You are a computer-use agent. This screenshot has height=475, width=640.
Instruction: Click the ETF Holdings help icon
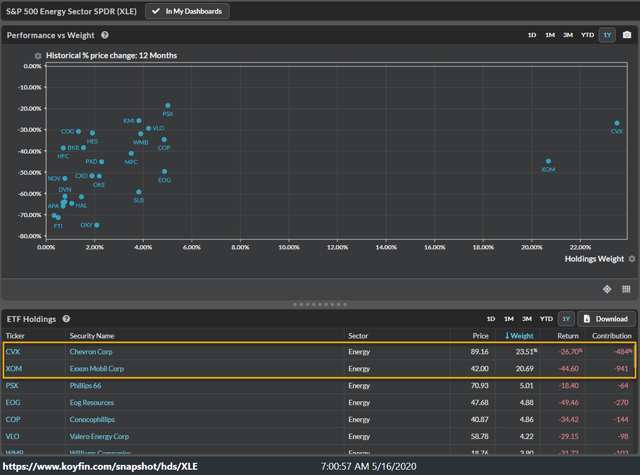[66, 319]
